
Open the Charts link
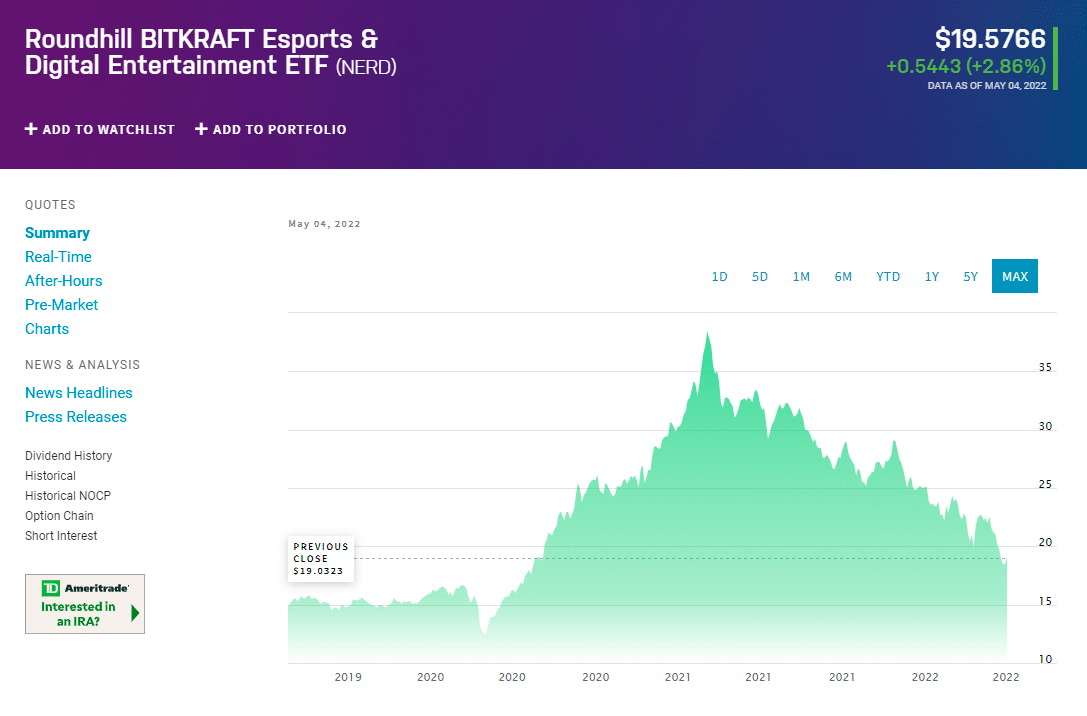[47, 329]
